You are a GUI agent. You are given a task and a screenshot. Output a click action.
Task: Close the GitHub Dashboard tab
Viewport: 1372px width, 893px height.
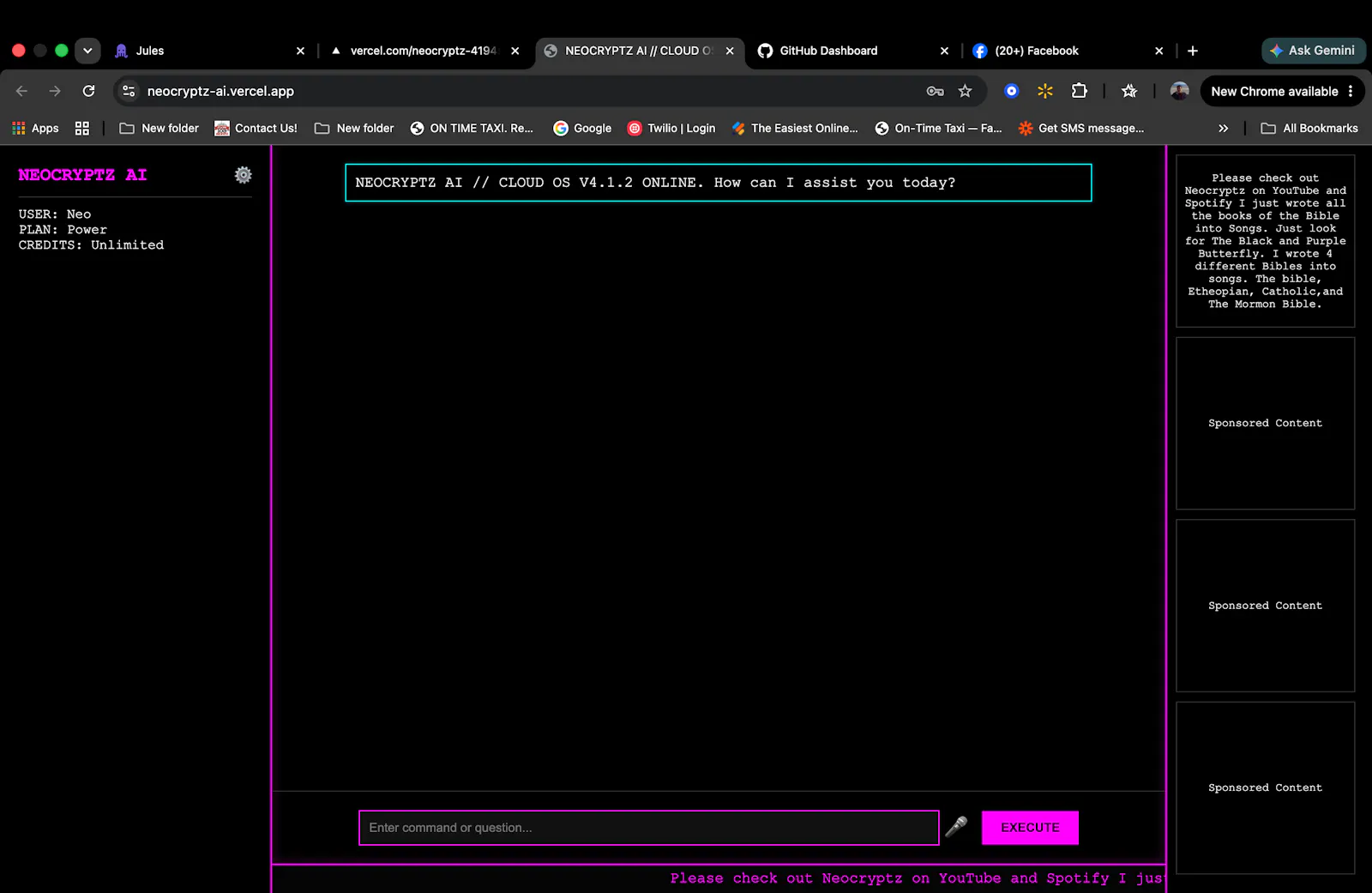tap(944, 51)
